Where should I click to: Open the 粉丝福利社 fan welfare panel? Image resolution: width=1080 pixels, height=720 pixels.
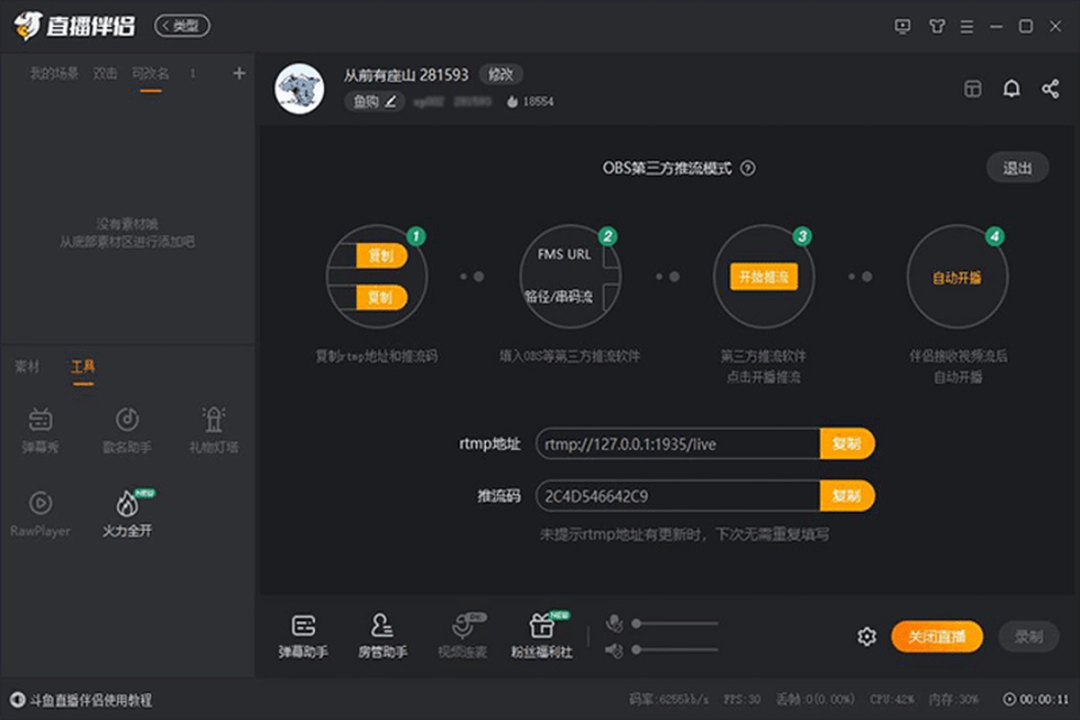coord(542,634)
